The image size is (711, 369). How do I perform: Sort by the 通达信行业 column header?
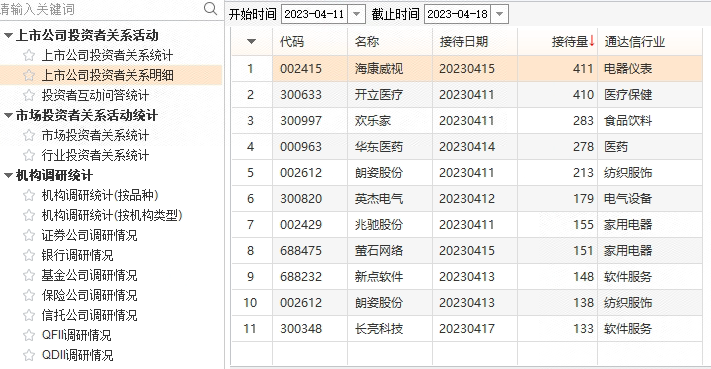point(650,42)
